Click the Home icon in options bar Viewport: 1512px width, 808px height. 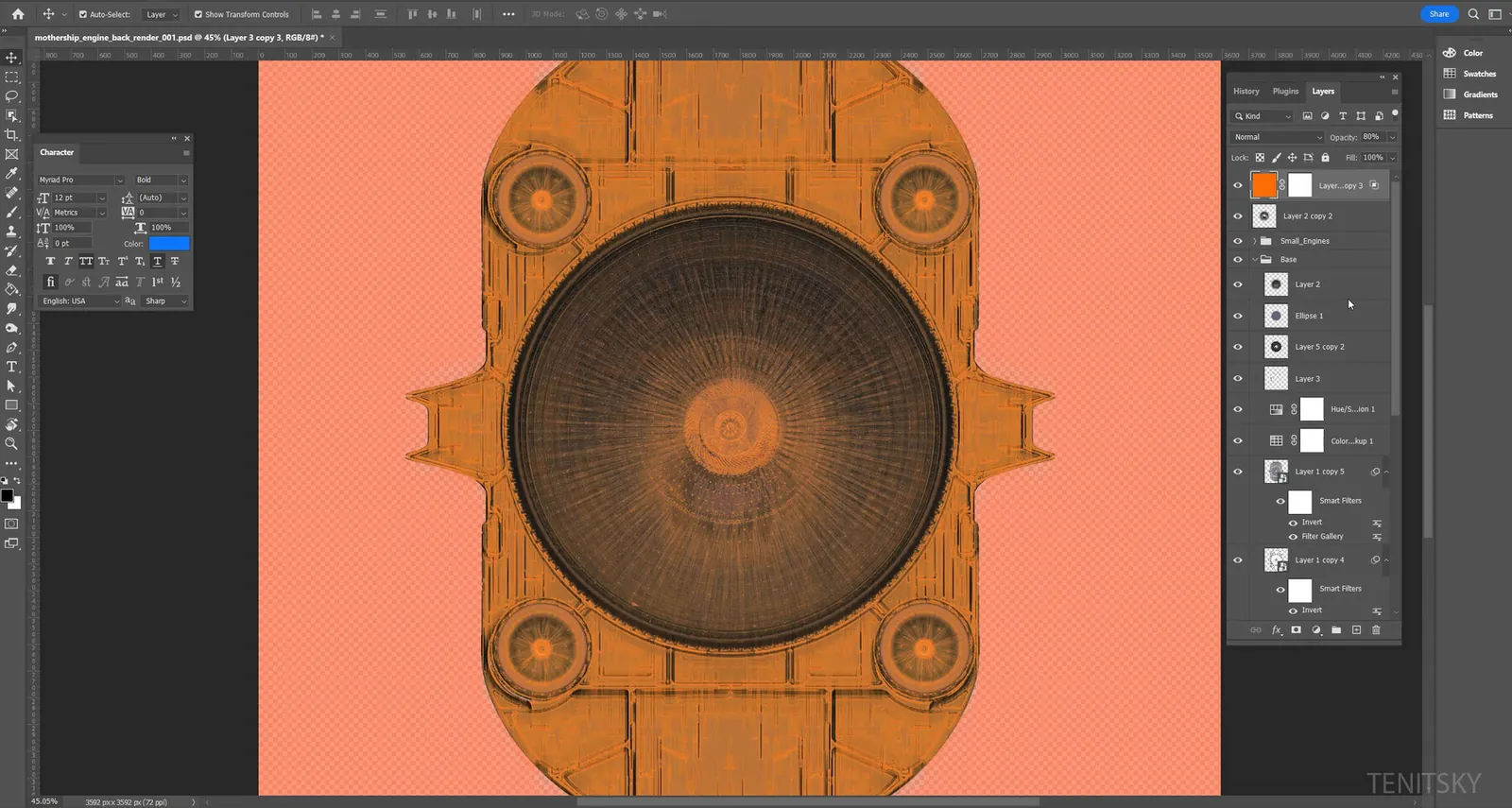point(18,14)
